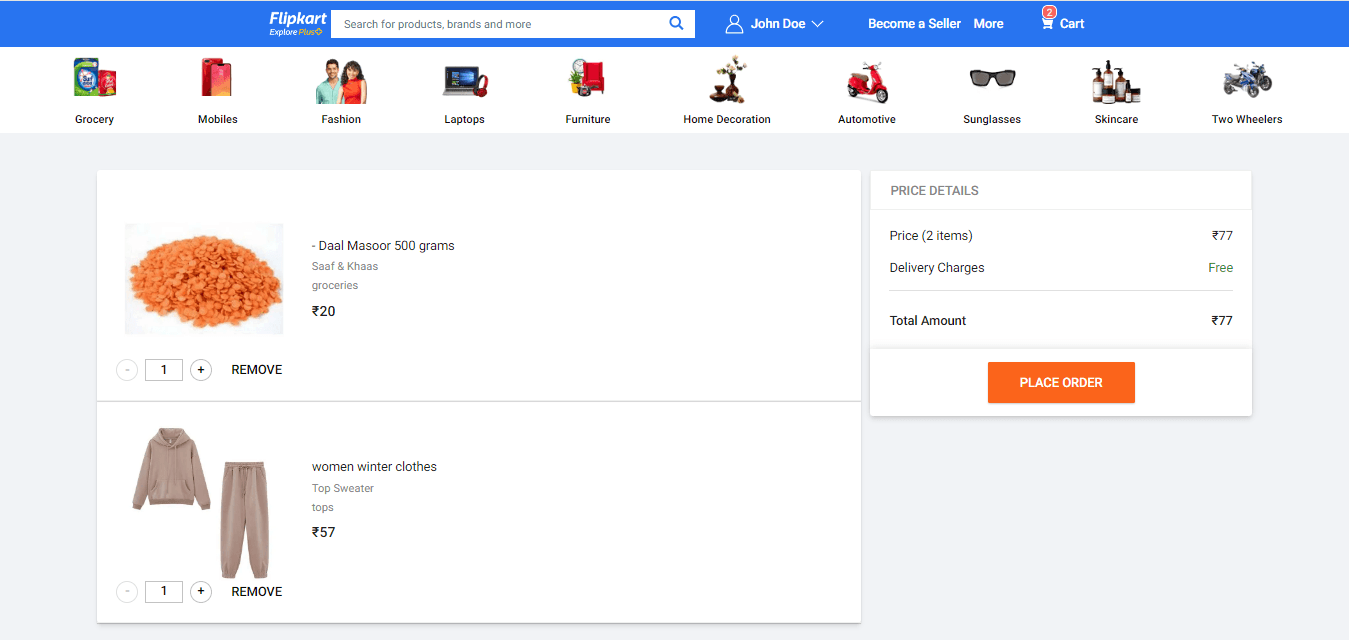Select the Grocery category label
This screenshot has height=640, width=1349.
pyautogui.click(x=94, y=119)
